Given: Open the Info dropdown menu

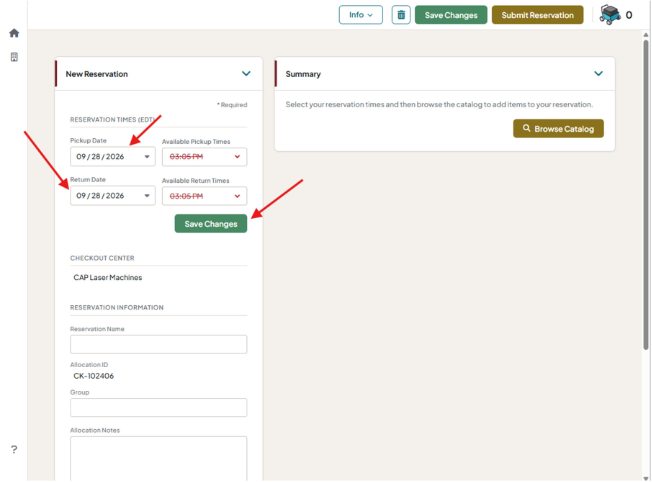Looking at the screenshot, I should (361, 15).
